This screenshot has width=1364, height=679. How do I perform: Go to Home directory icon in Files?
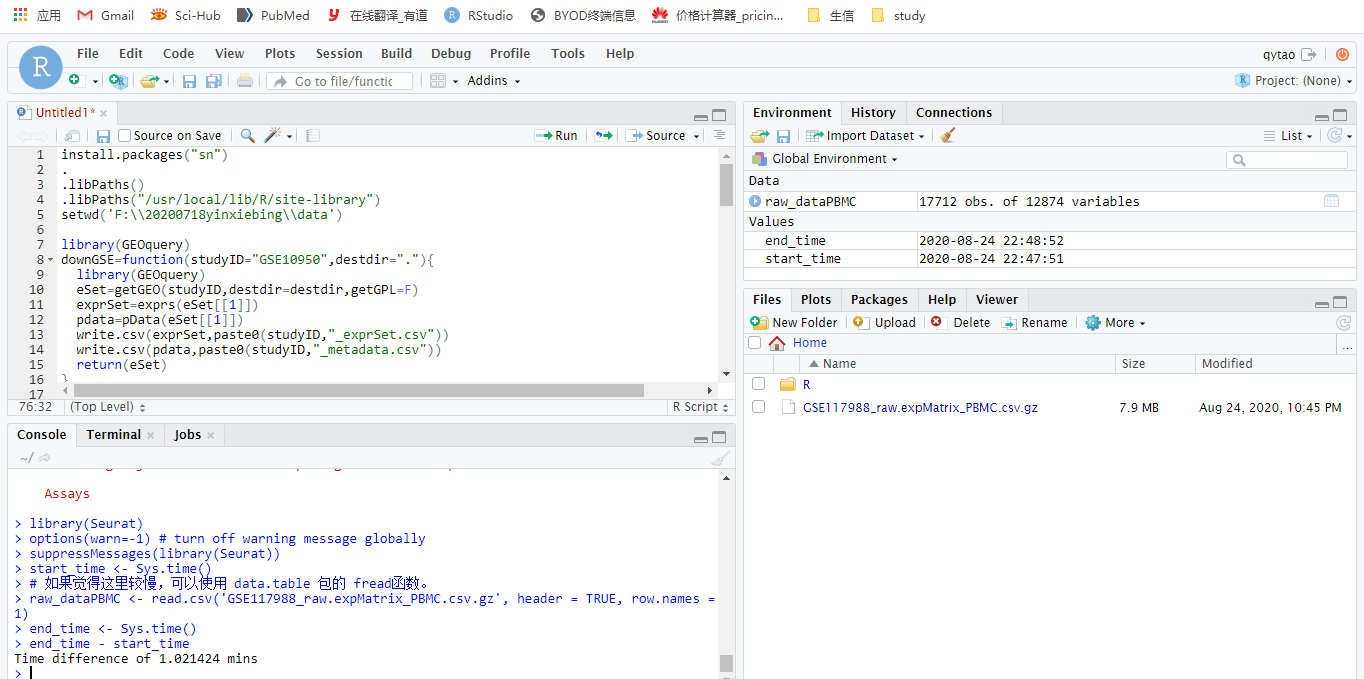coord(777,343)
